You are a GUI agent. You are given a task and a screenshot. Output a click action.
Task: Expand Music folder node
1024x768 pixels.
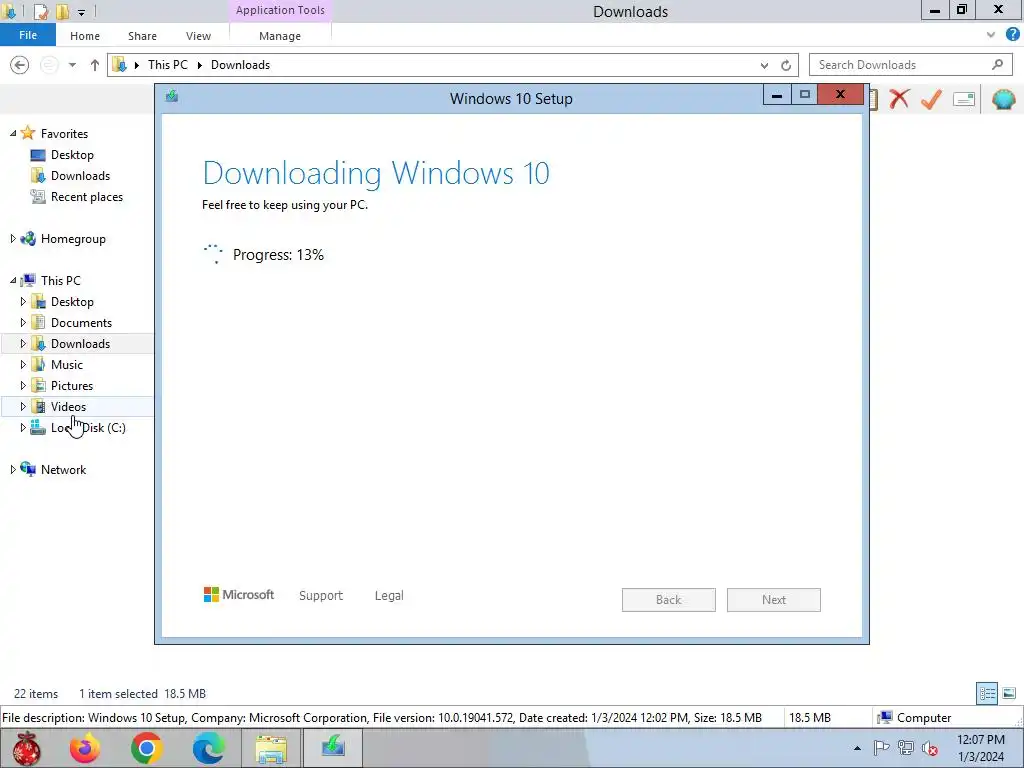23,364
